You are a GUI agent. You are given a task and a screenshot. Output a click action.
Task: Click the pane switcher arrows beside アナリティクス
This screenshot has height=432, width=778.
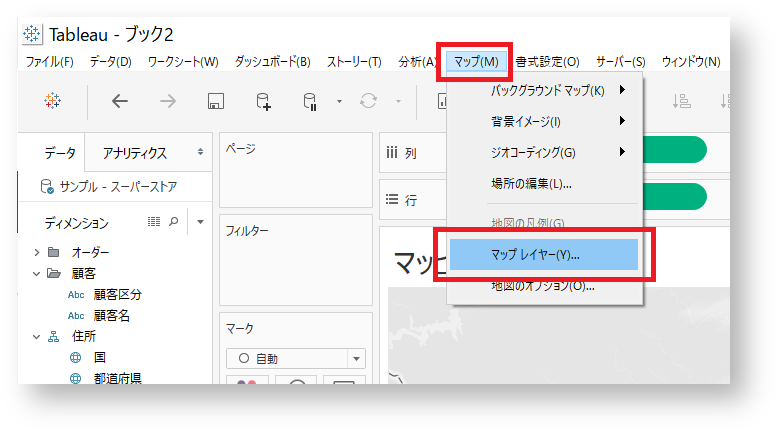200,152
